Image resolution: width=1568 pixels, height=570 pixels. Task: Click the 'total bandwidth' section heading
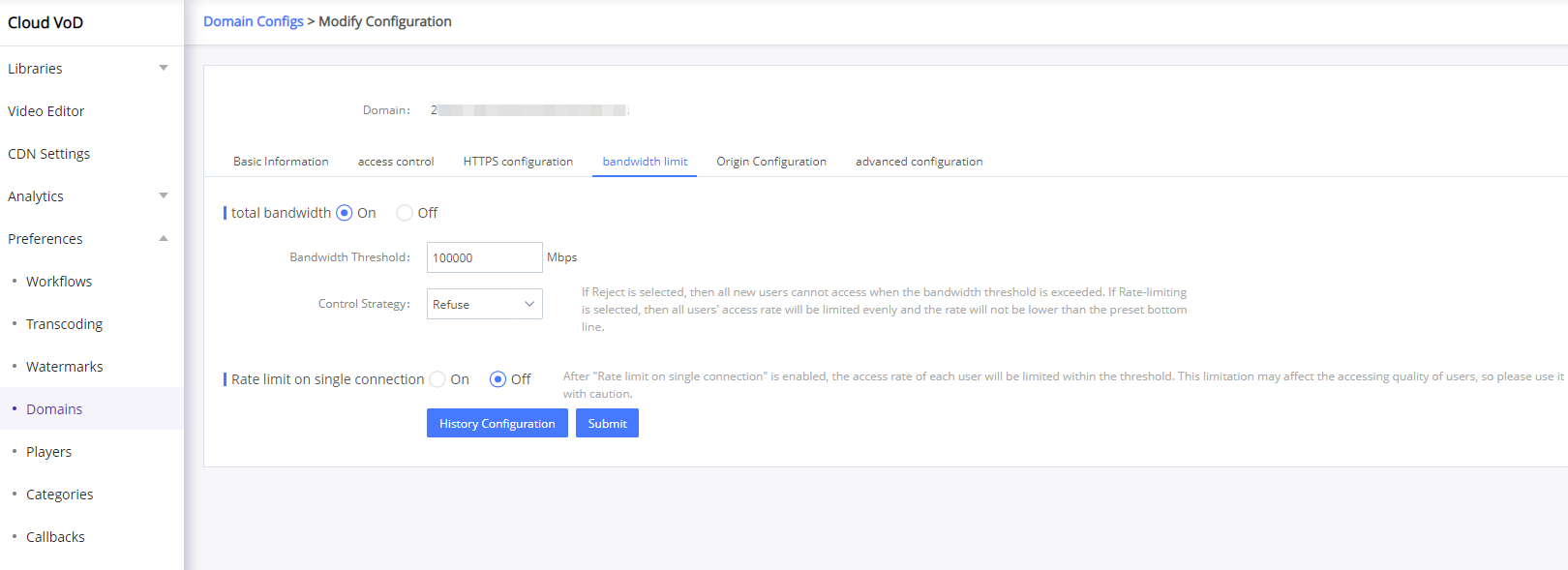click(281, 213)
